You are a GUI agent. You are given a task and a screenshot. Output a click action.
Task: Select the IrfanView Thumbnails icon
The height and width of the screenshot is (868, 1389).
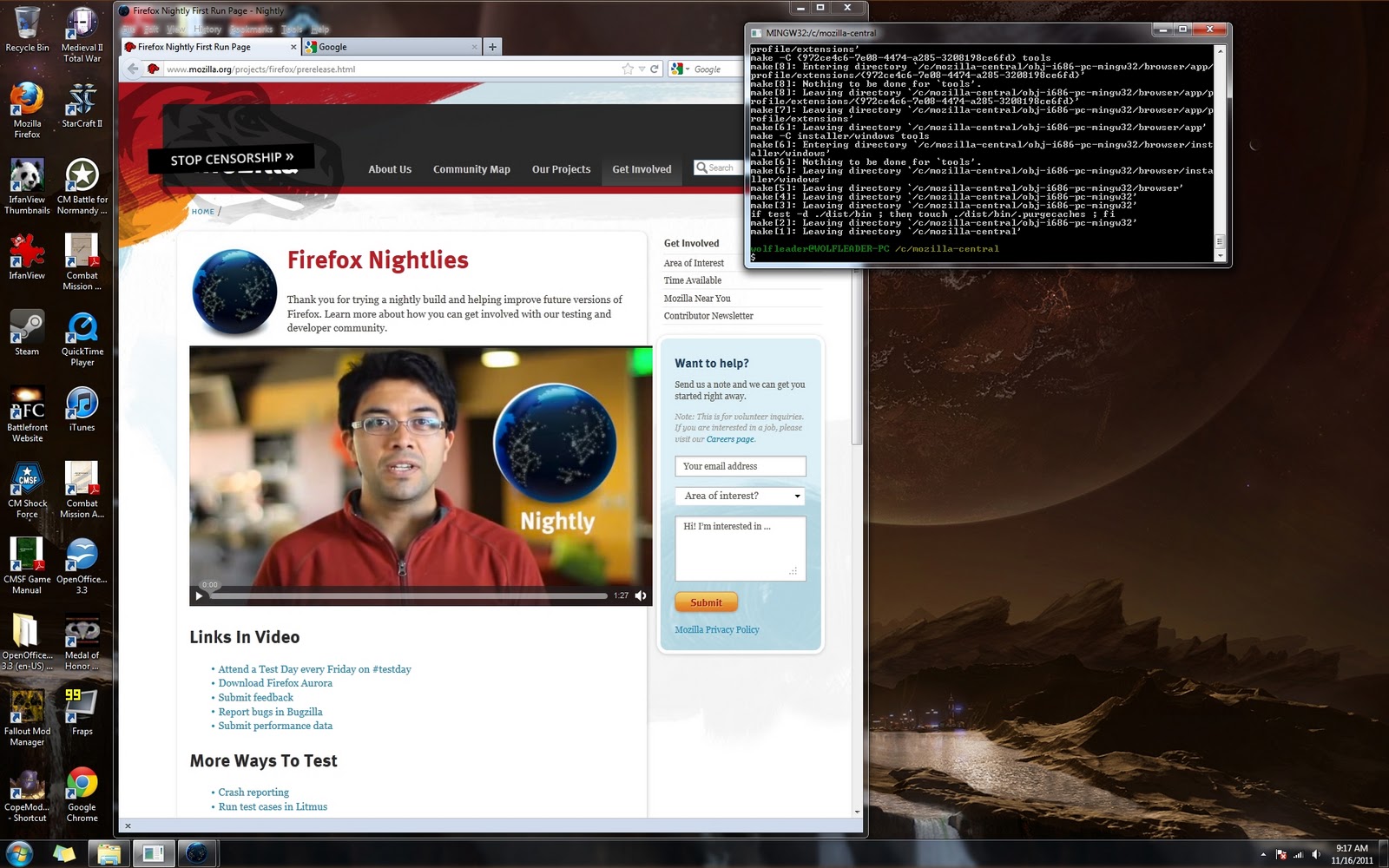pos(27,187)
